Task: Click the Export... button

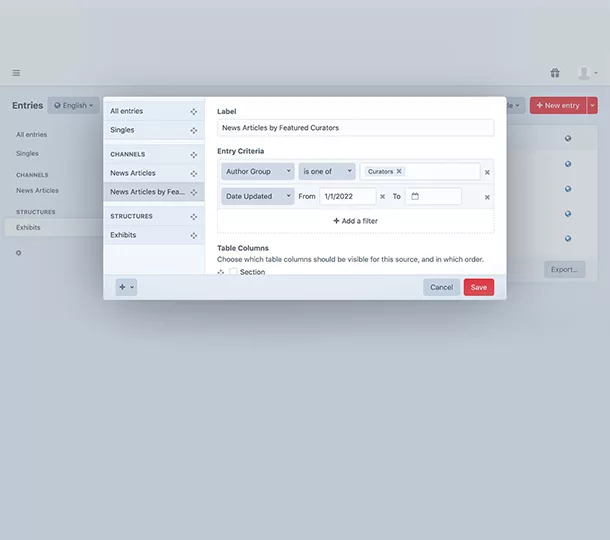Action: pyautogui.click(x=564, y=269)
